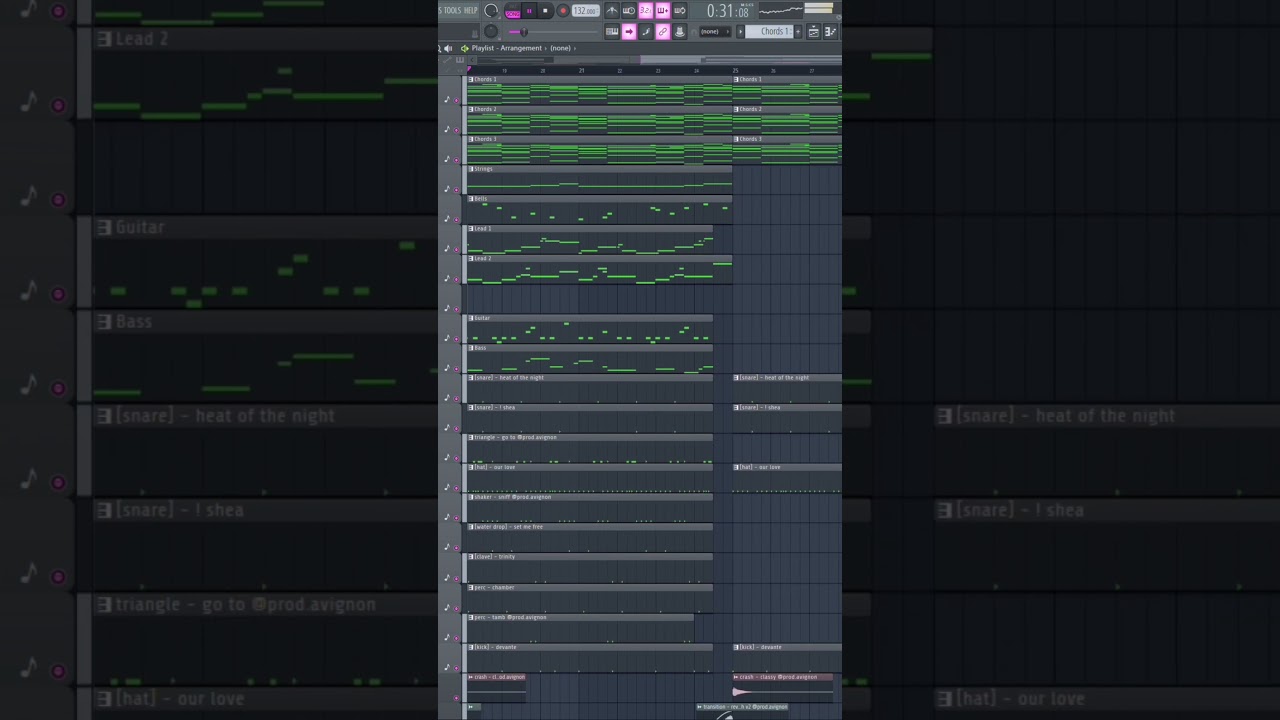This screenshot has height=720, width=1280.
Task: Click the record button
Action: pyautogui.click(x=563, y=11)
